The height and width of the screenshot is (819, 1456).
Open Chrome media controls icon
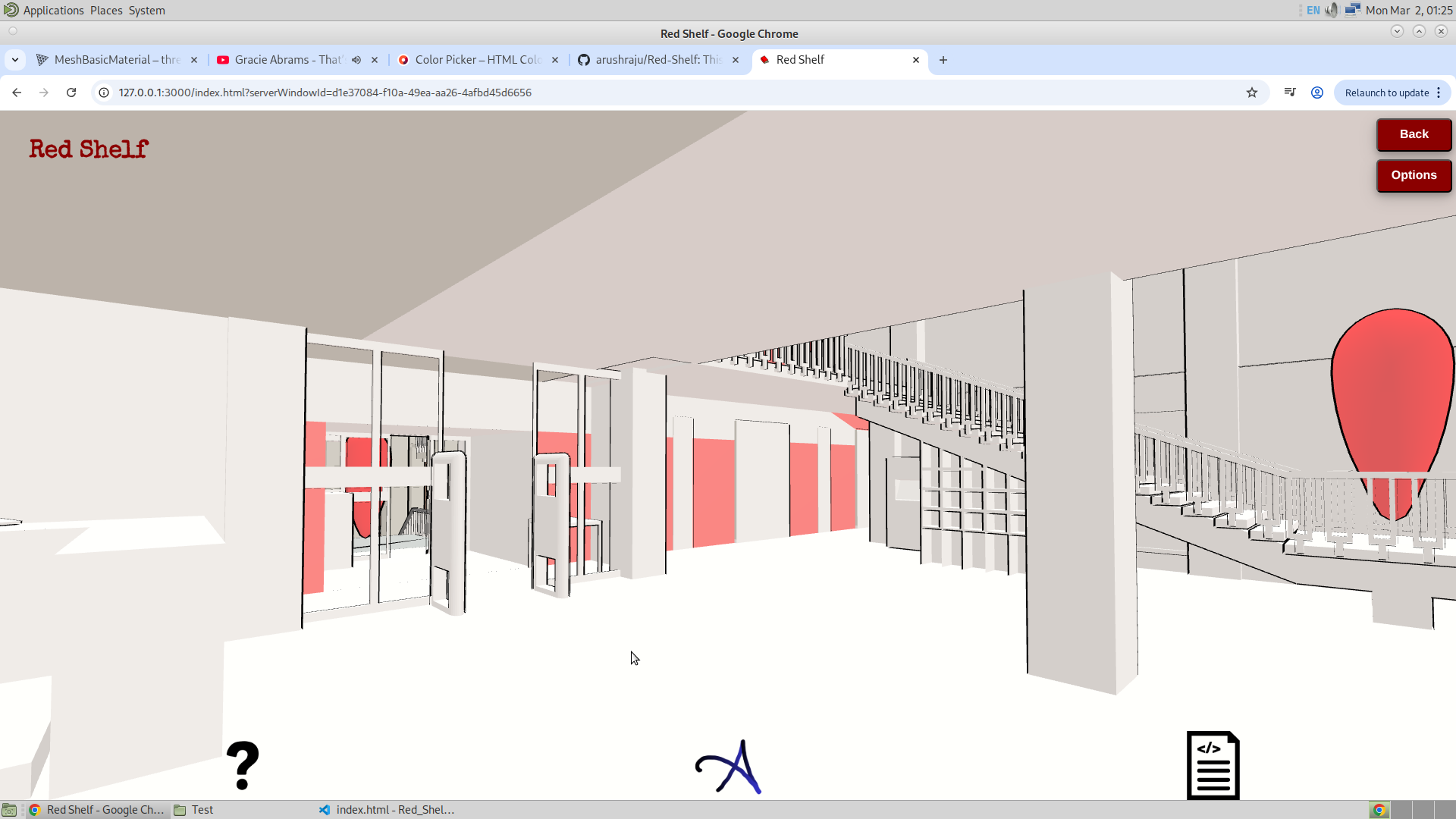(x=1290, y=93)
